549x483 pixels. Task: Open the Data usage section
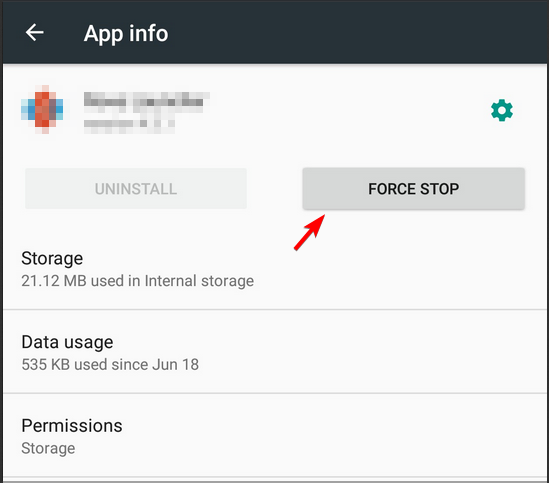tap(274, 352)
